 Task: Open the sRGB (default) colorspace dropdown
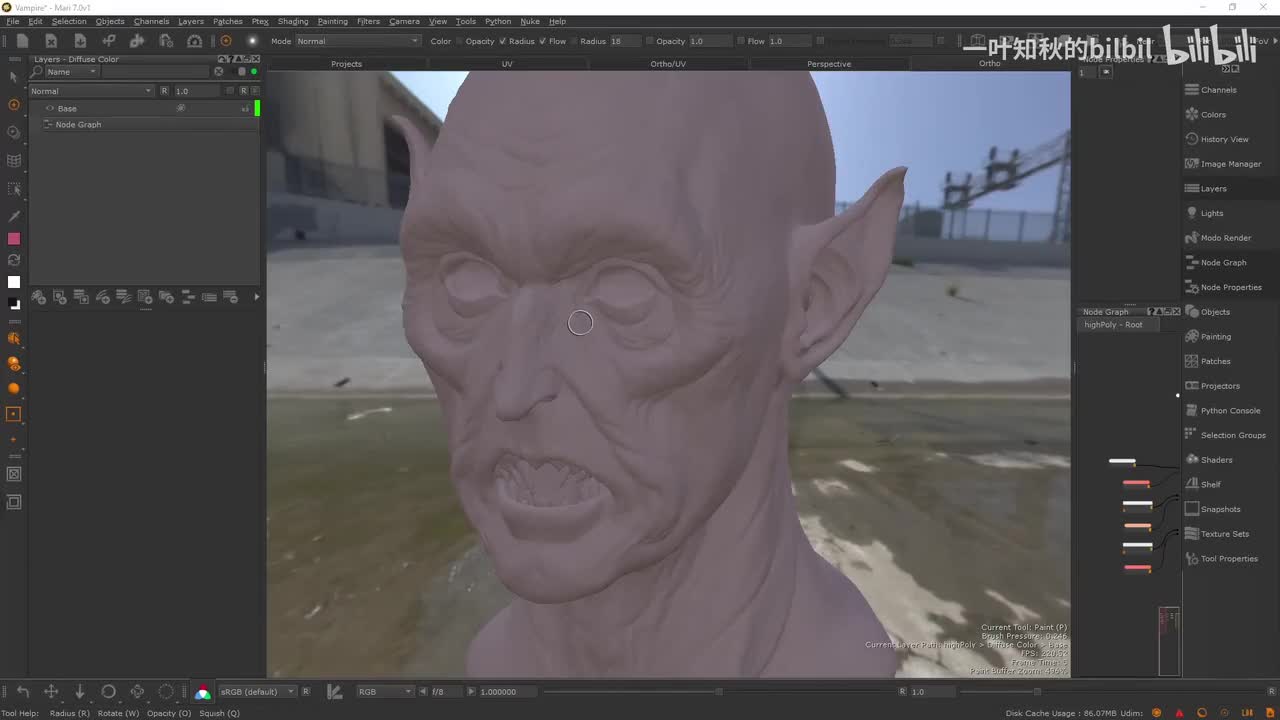click(258, 691)
